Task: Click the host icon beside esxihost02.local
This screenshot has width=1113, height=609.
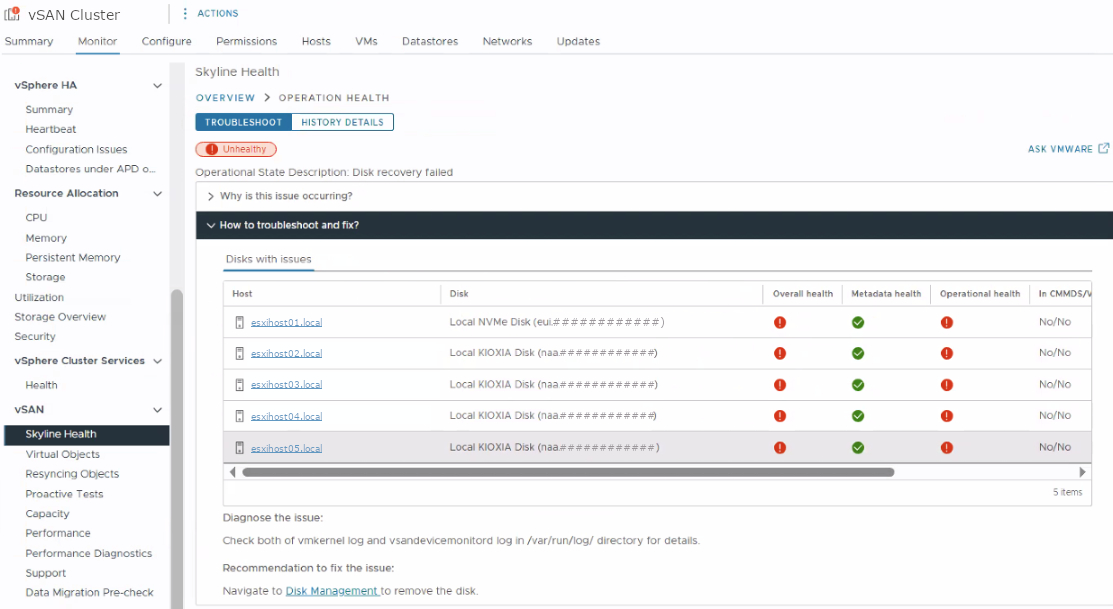Action: pos(239,353)
